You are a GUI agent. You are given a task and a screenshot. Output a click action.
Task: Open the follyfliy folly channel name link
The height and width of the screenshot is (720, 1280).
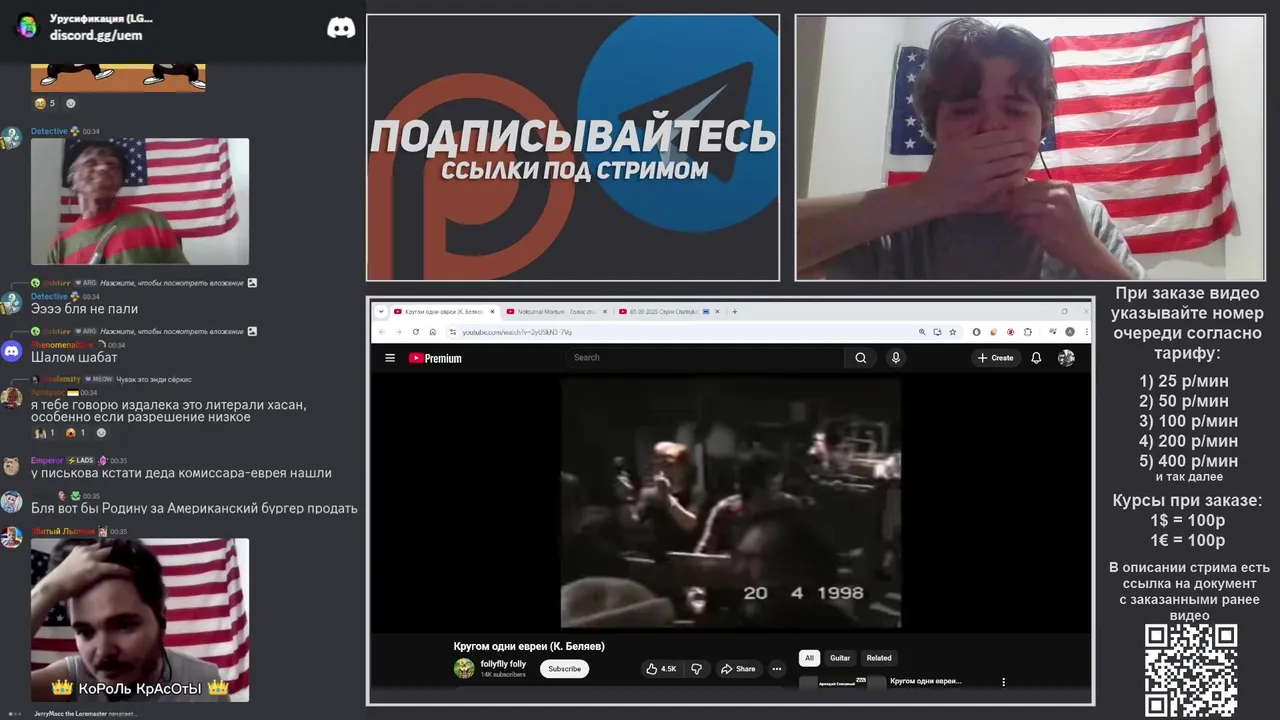tap(503, 664)
